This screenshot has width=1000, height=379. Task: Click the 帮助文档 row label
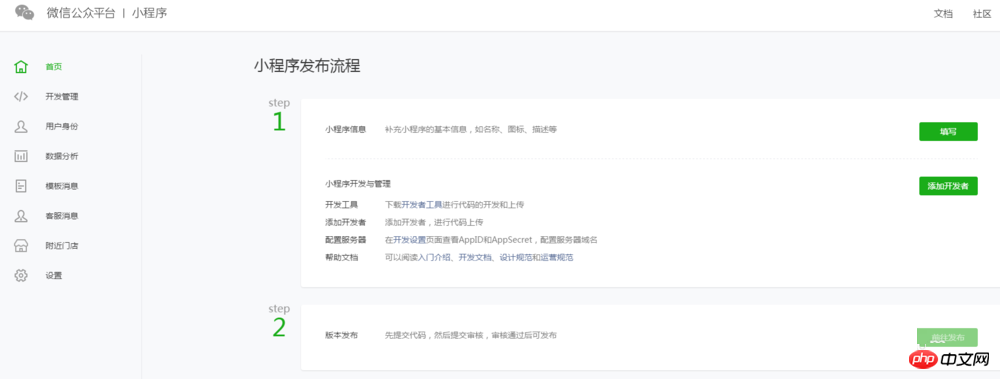tap(341, 258)
